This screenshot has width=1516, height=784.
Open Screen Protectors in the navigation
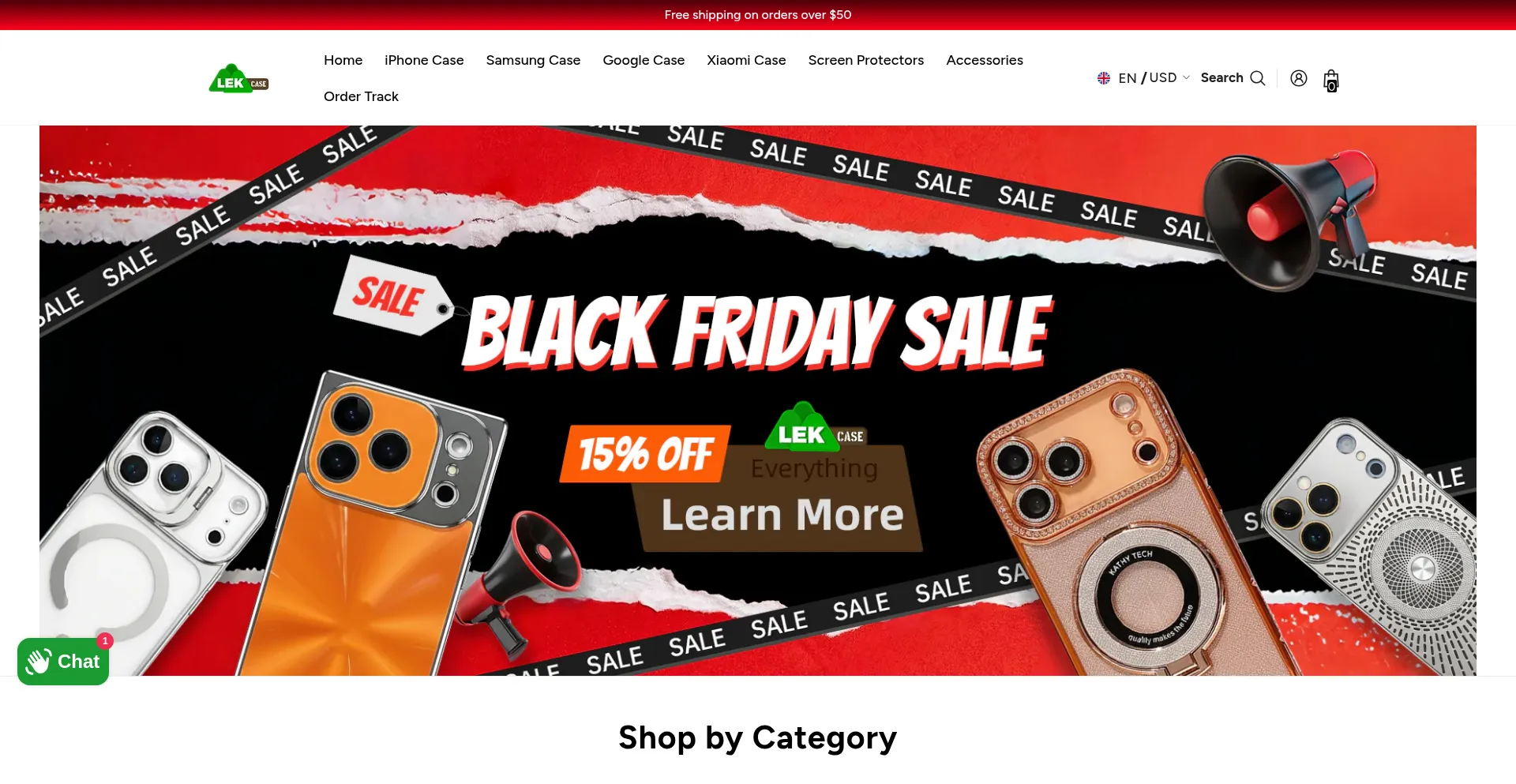(866, 60)
